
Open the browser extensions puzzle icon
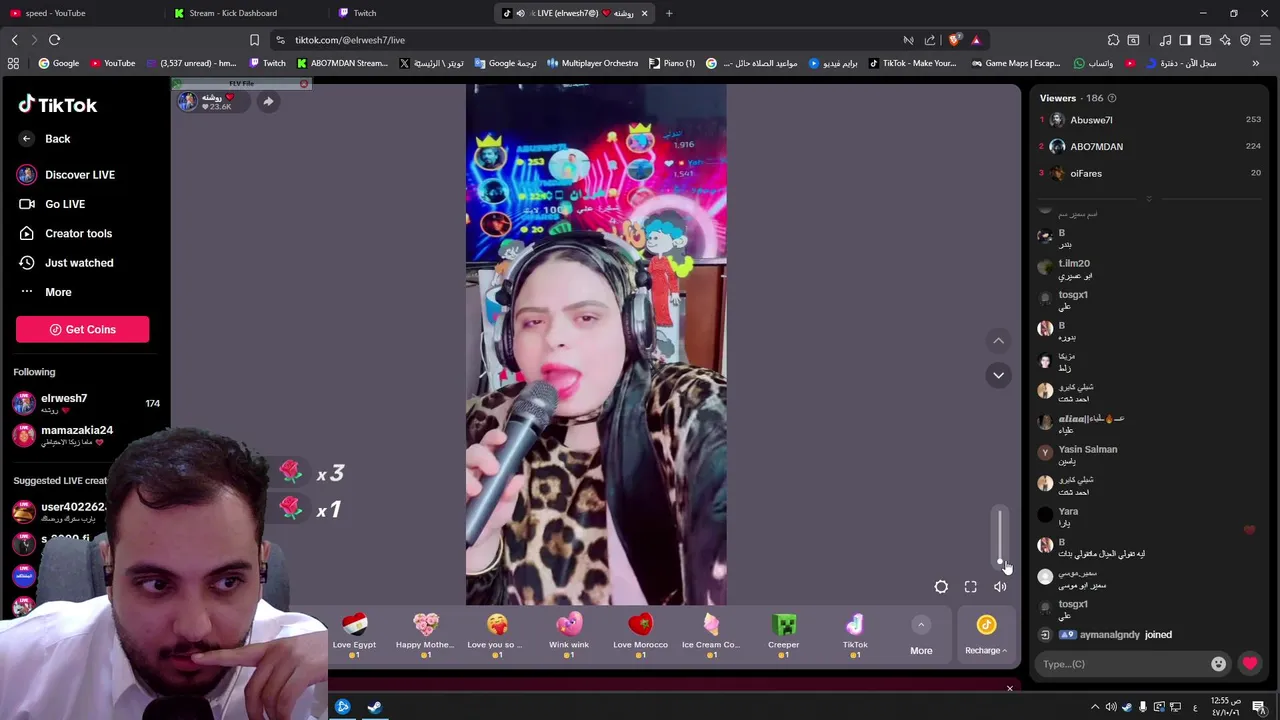coord(1113,40)
